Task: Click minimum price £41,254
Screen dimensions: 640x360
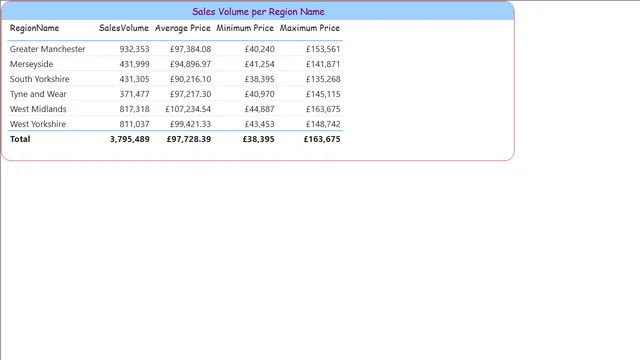Action: tap(260, 64)
